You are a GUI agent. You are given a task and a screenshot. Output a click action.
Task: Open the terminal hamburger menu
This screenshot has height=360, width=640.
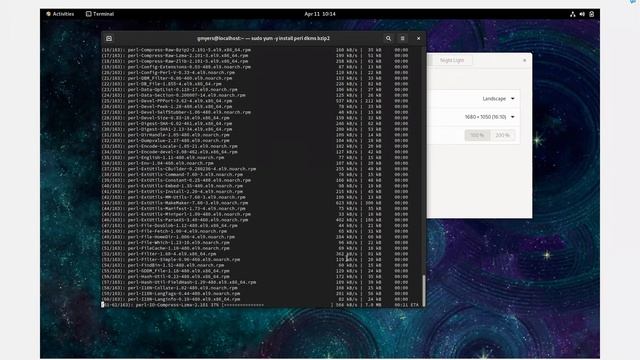402,38
